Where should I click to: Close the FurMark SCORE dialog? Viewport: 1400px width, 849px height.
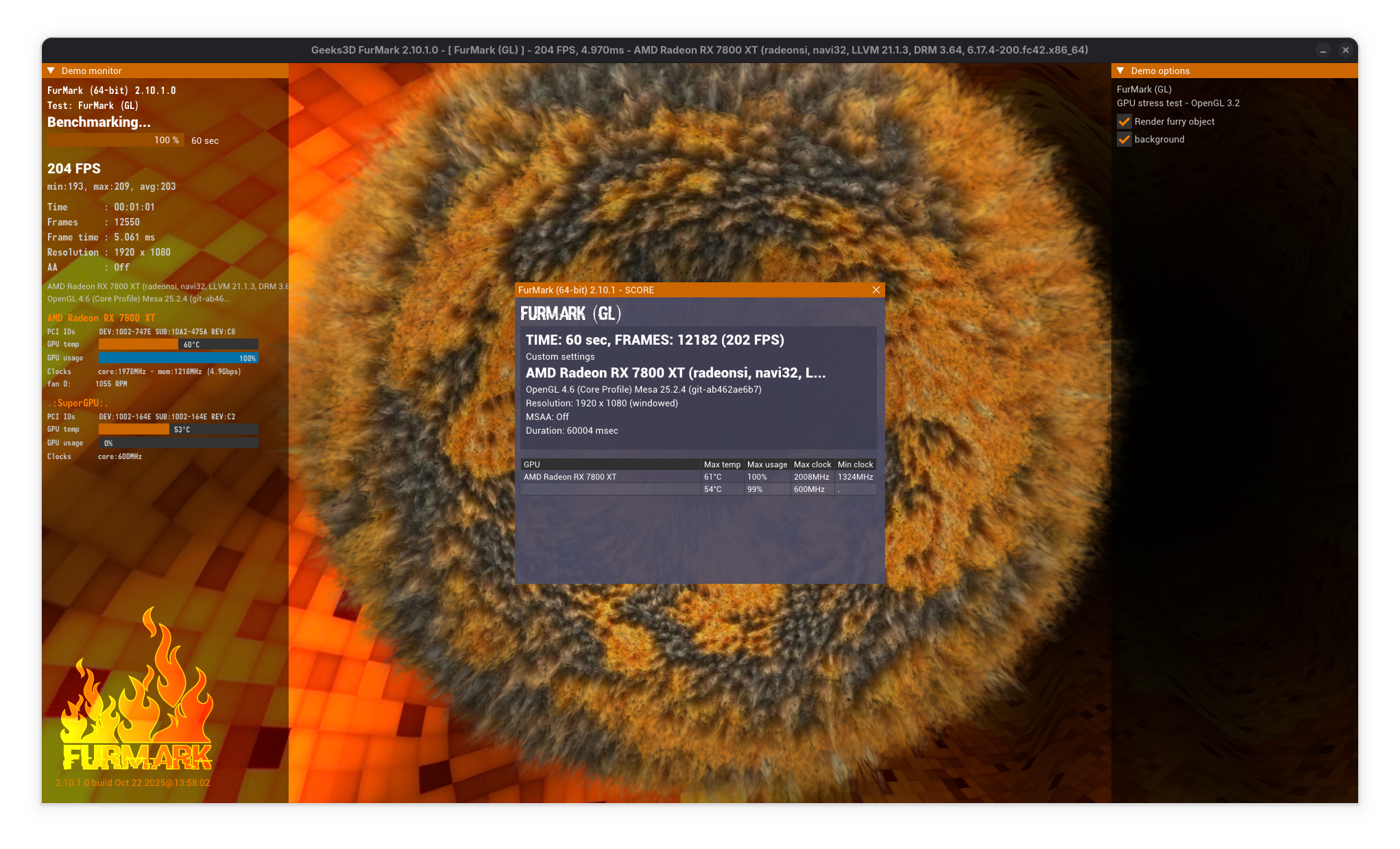pyautogui.click(x=876, y=290)
